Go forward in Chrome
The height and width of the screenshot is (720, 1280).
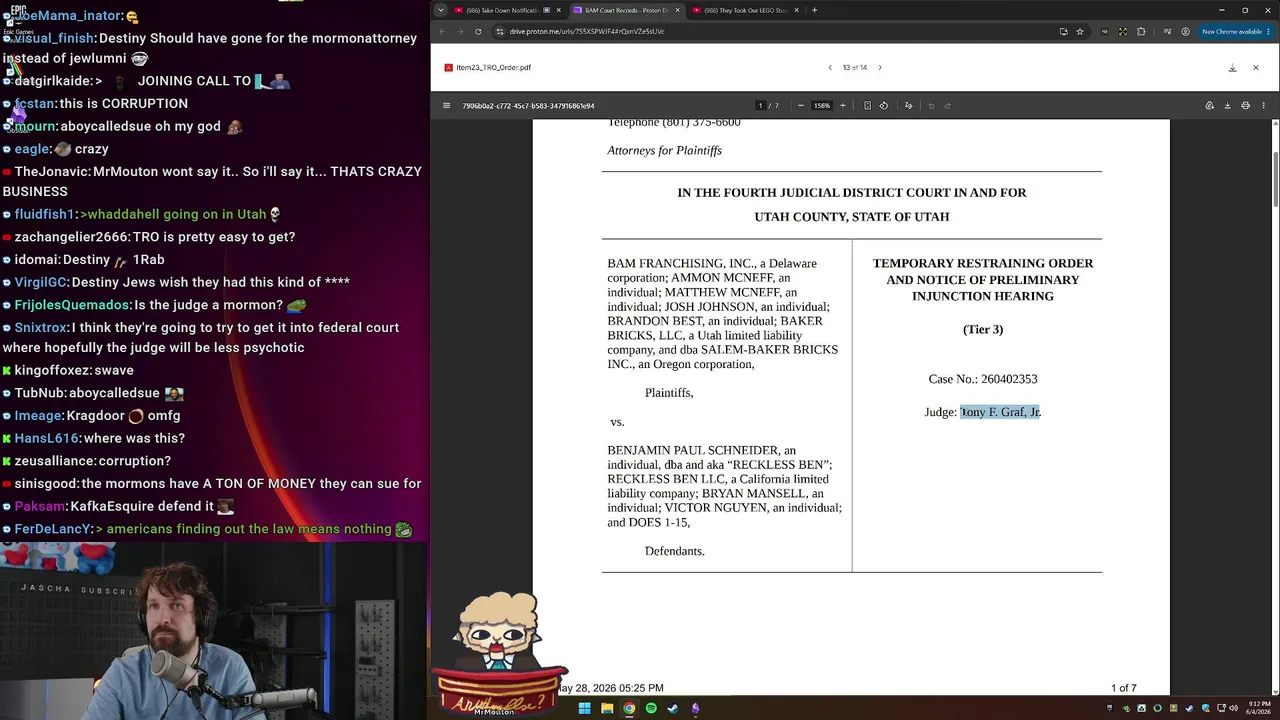tap(460, 31)
